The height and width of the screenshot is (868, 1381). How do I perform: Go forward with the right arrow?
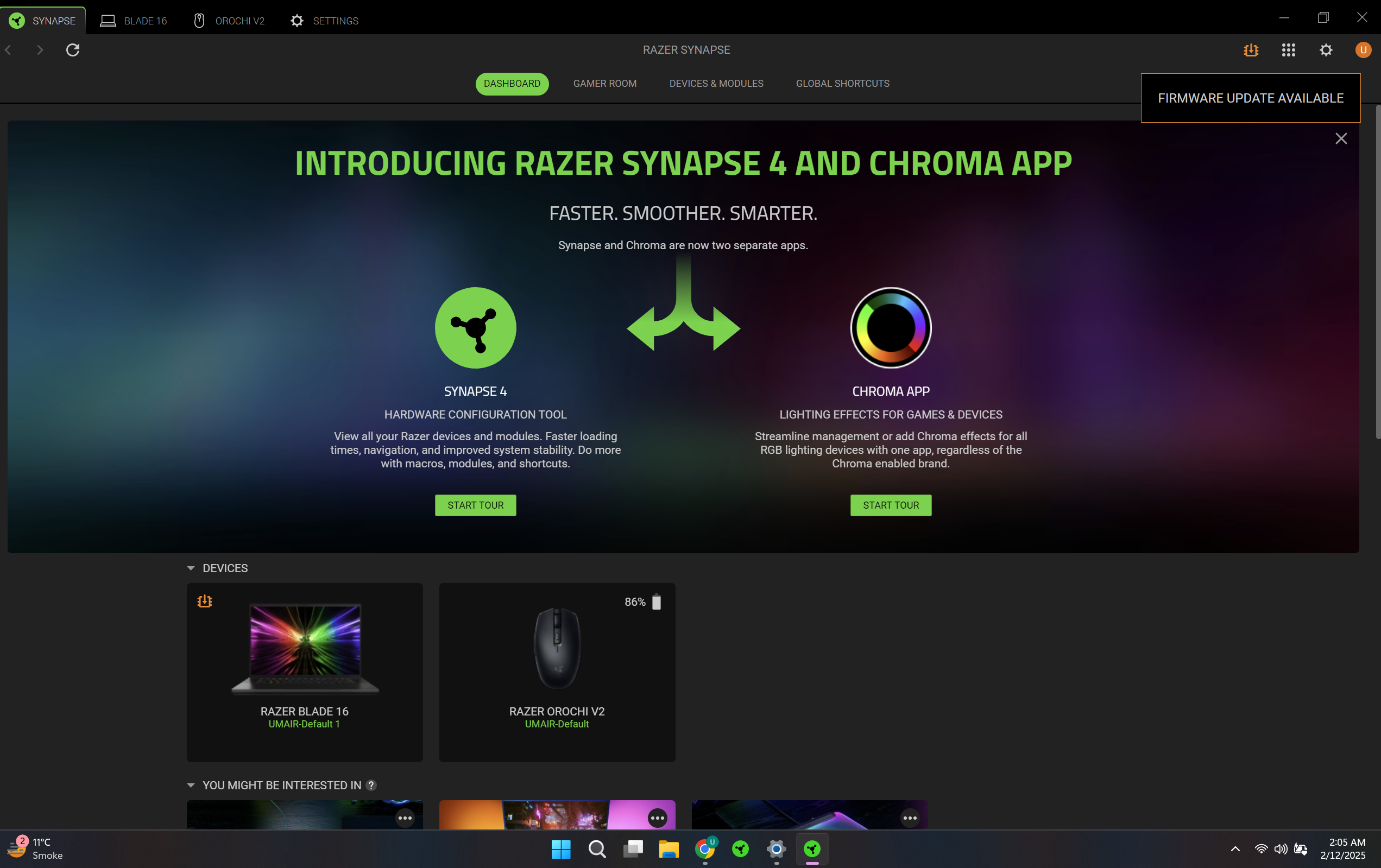[40, 50]
